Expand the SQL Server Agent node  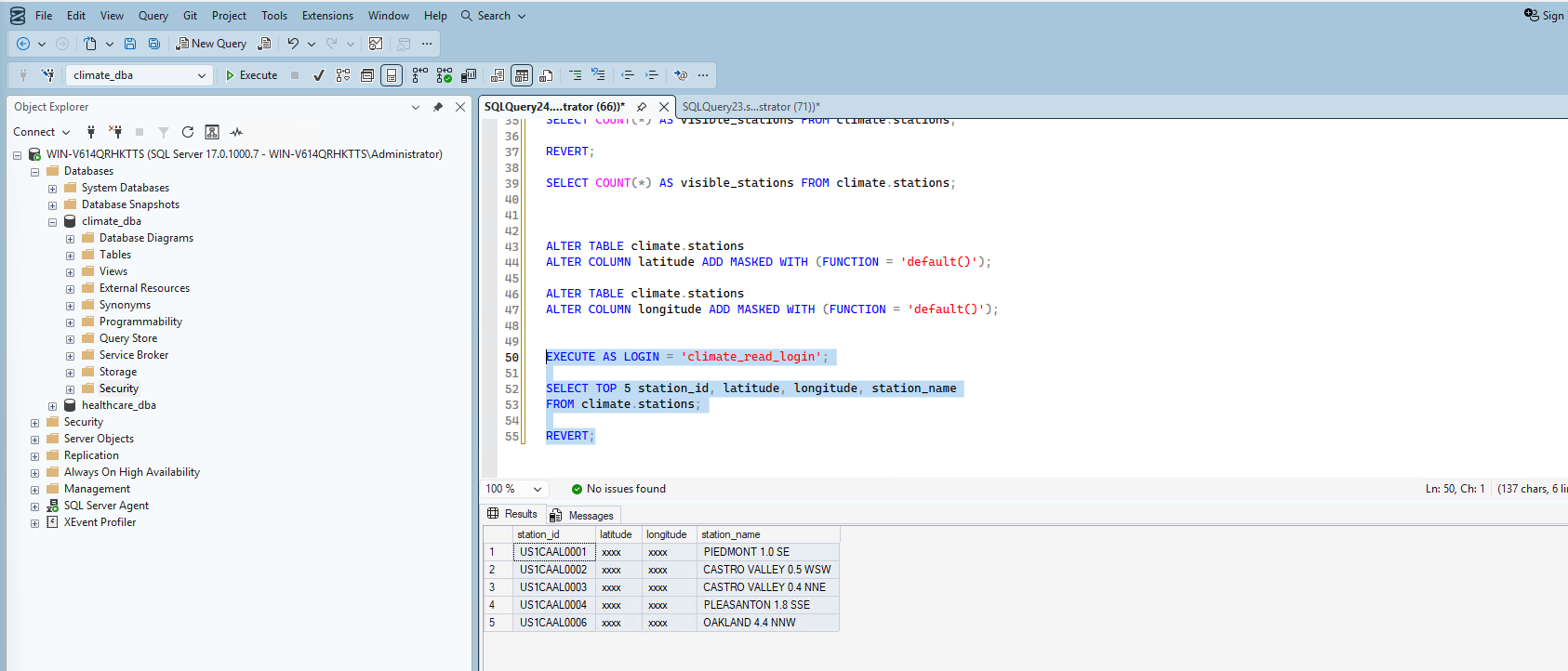tap(34, 507)
